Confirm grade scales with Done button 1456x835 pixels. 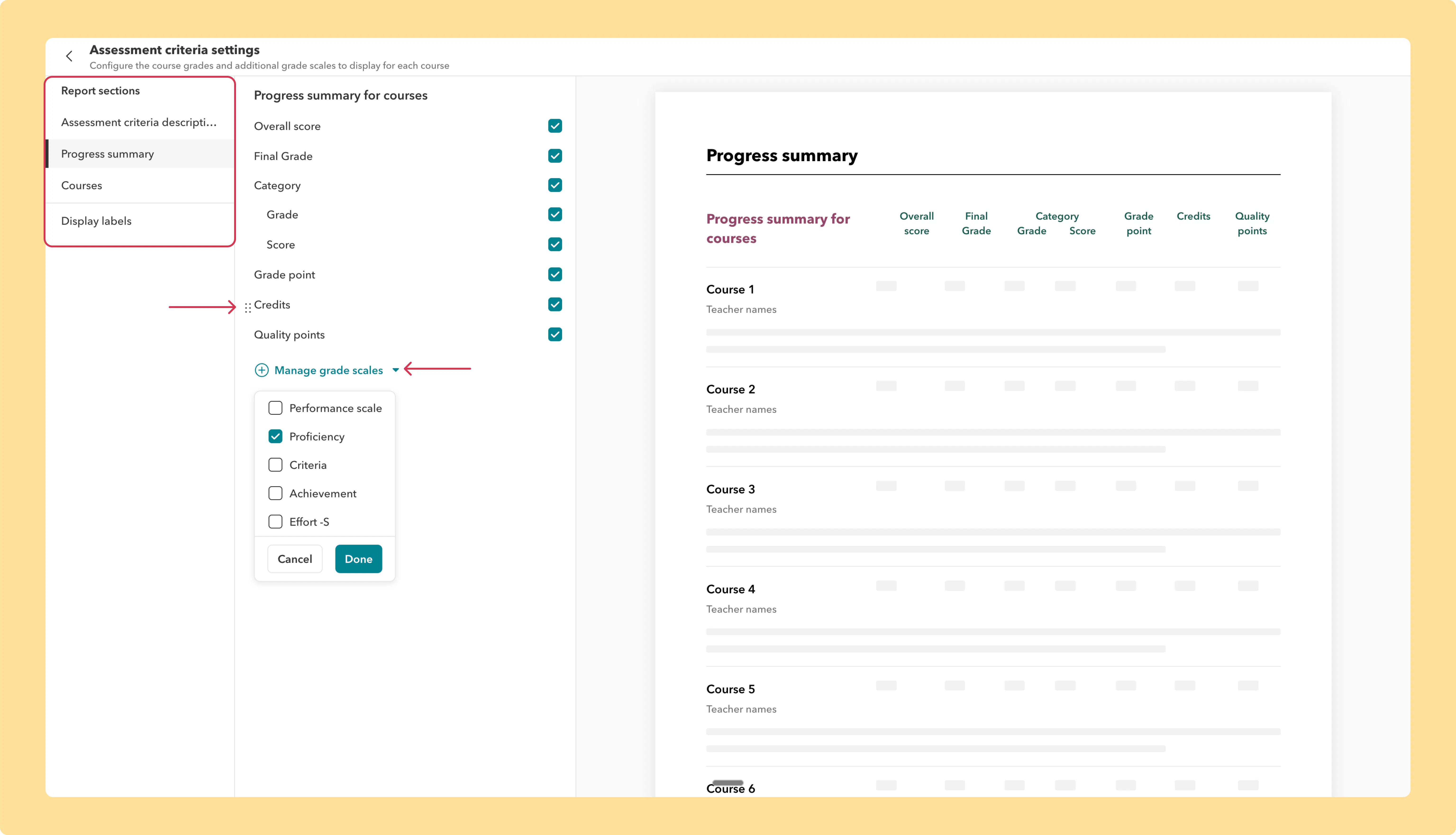click(x=358, y=558)
